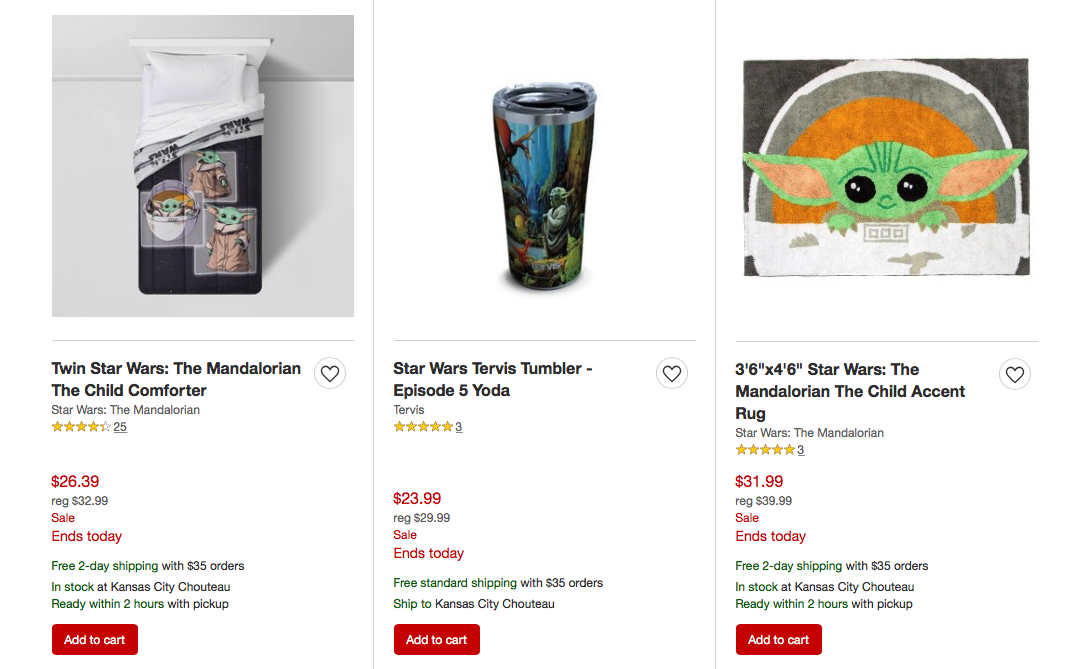Viewport: 1069px width, 669px height.
Task: Favorite the Mandalorian Child Comforter heart icon
Action: click(x=330, y=374)
